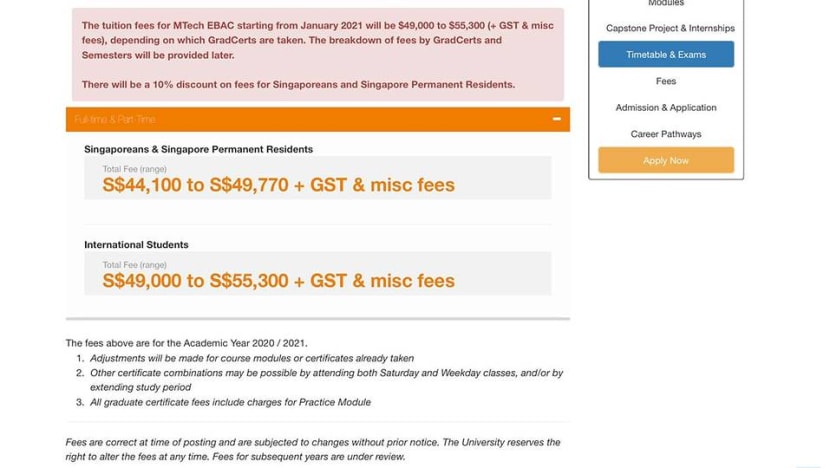Click the S$44,100 to S$49,770 fee text

click(x=278, y=185)
